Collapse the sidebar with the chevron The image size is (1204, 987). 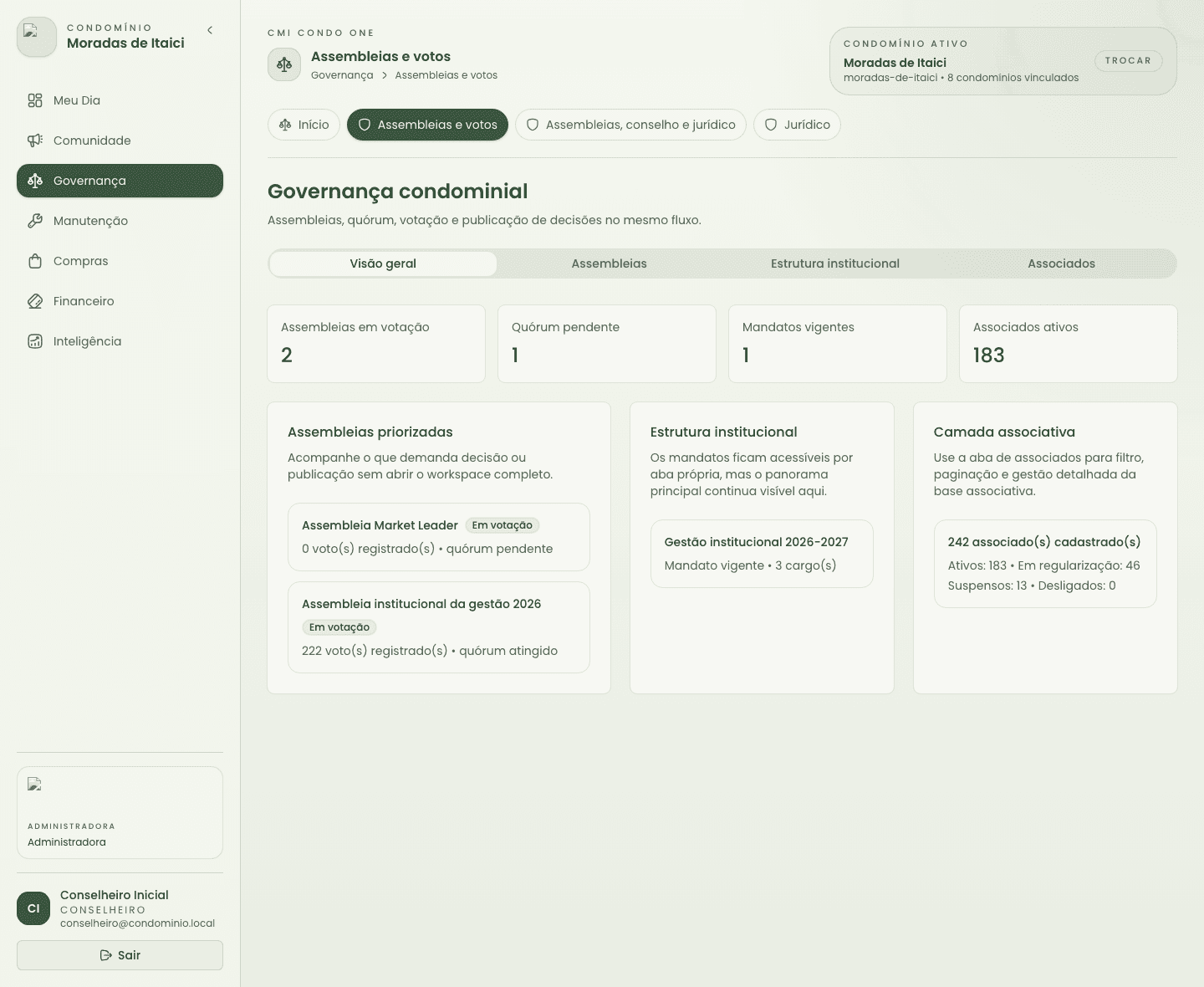(x=210, y=30)
